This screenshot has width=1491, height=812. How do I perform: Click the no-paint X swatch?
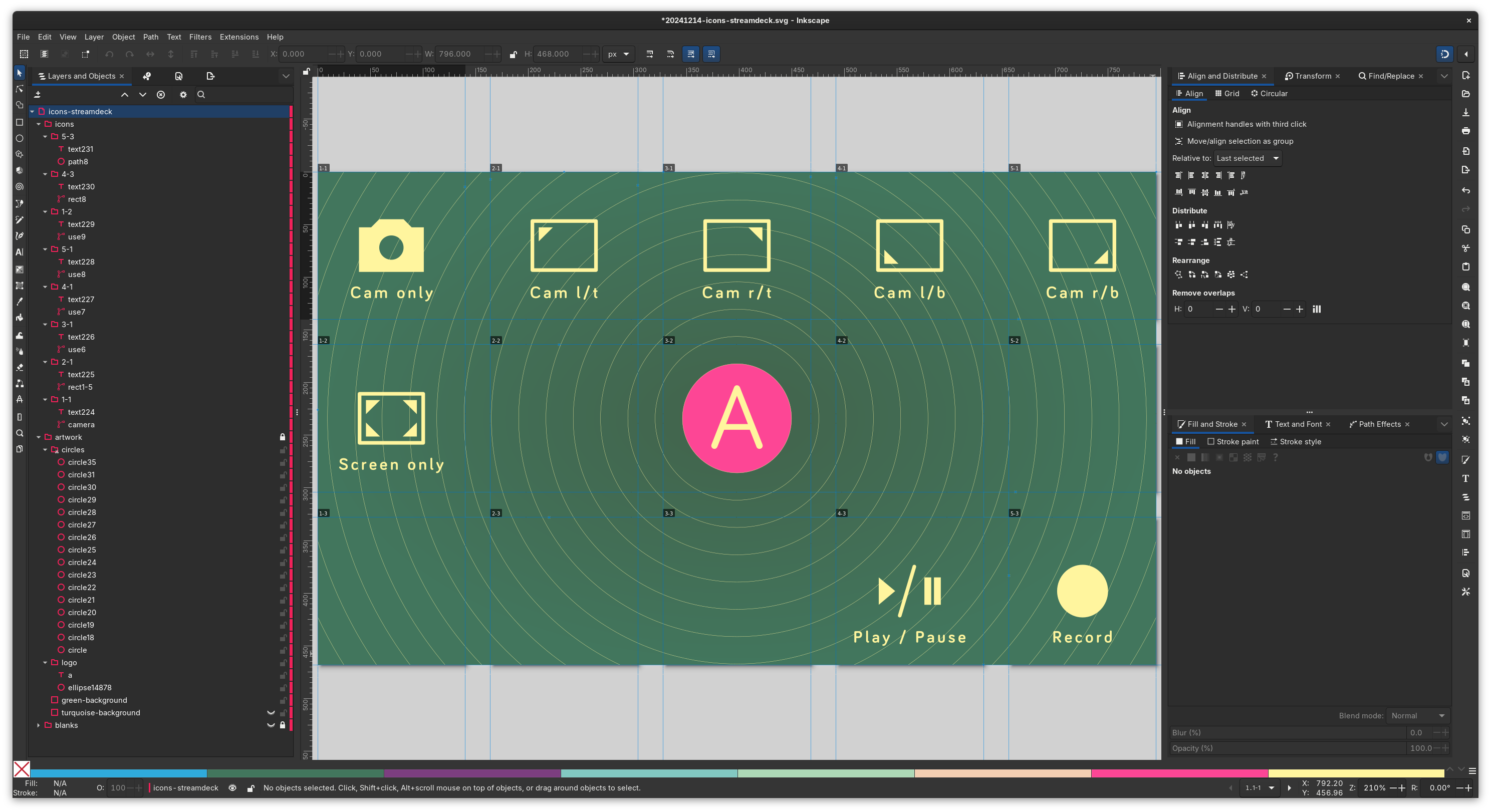coord(22,770)
